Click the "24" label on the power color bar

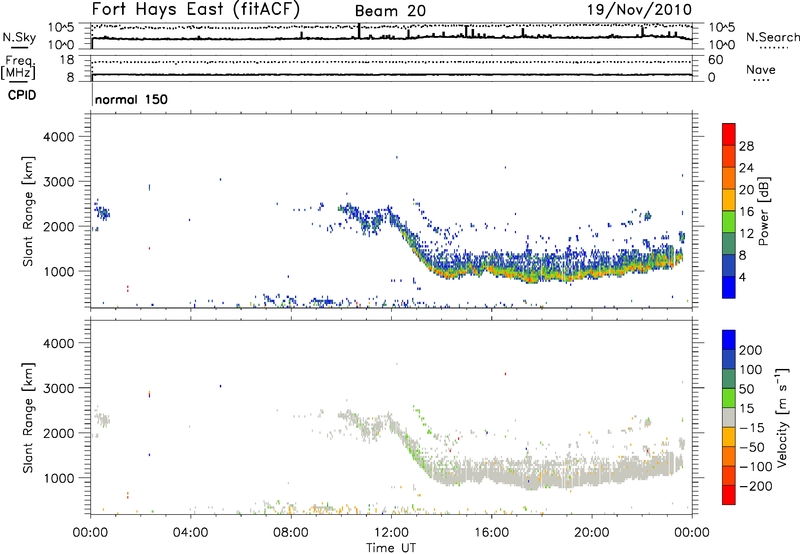pos(746,168)
